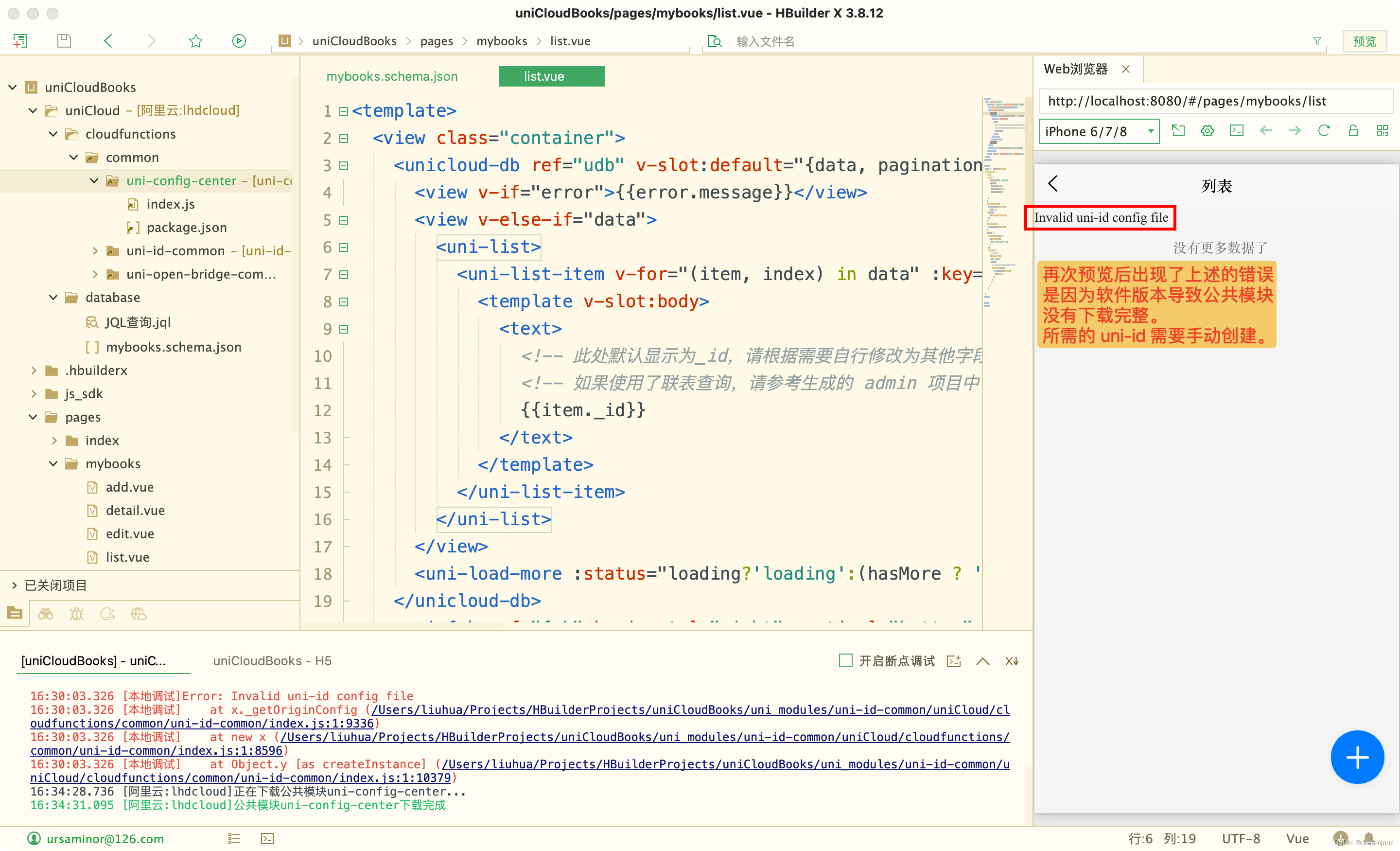Click the globe cloud icon in sidebar bottom
1400x851 pixels.
point(139,613)
